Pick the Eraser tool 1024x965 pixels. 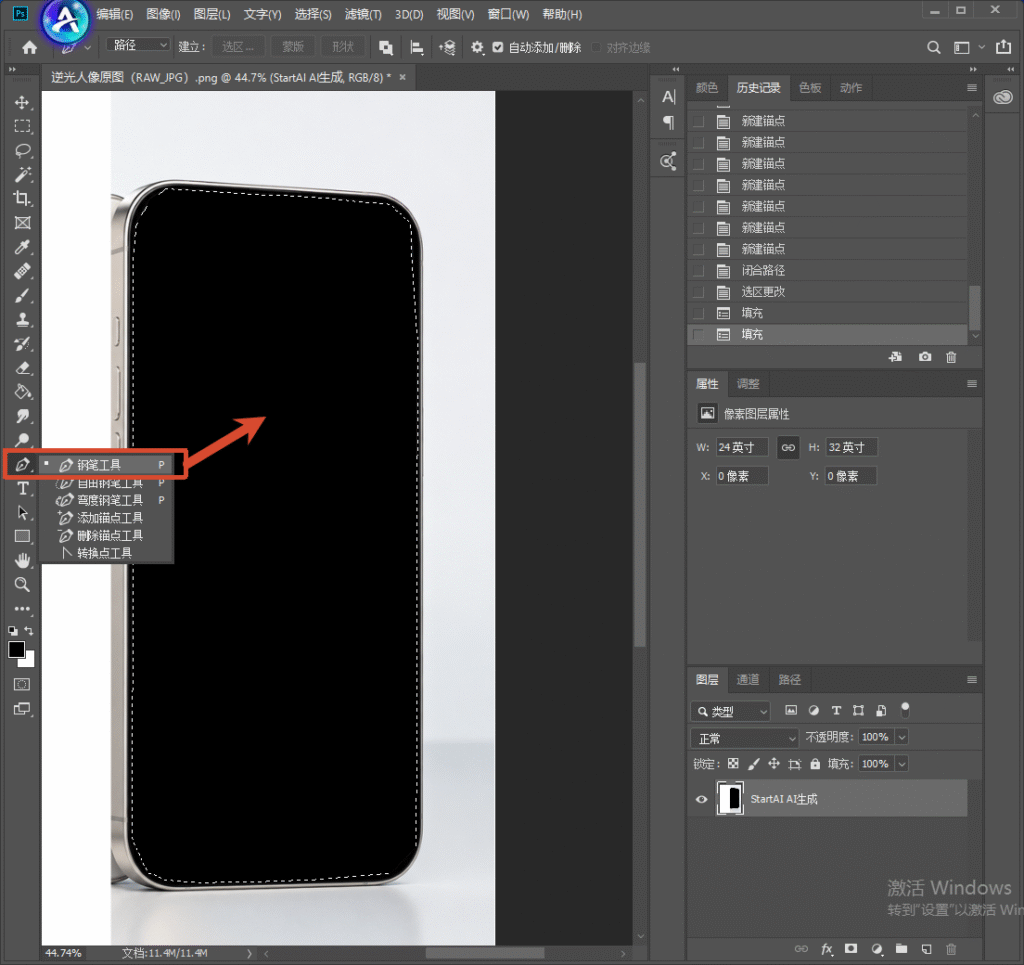[x=22, y=368]
